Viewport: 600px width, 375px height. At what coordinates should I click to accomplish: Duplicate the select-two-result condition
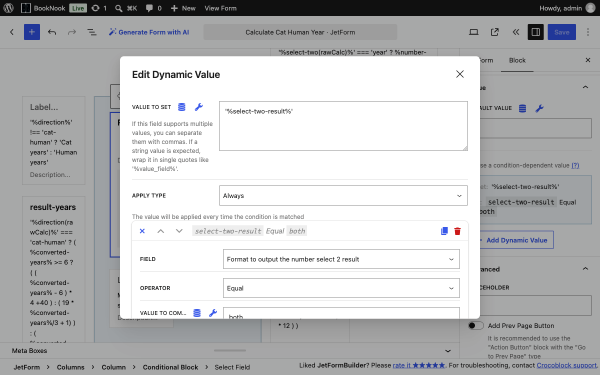pyautogui.click(x=444, y=231)
